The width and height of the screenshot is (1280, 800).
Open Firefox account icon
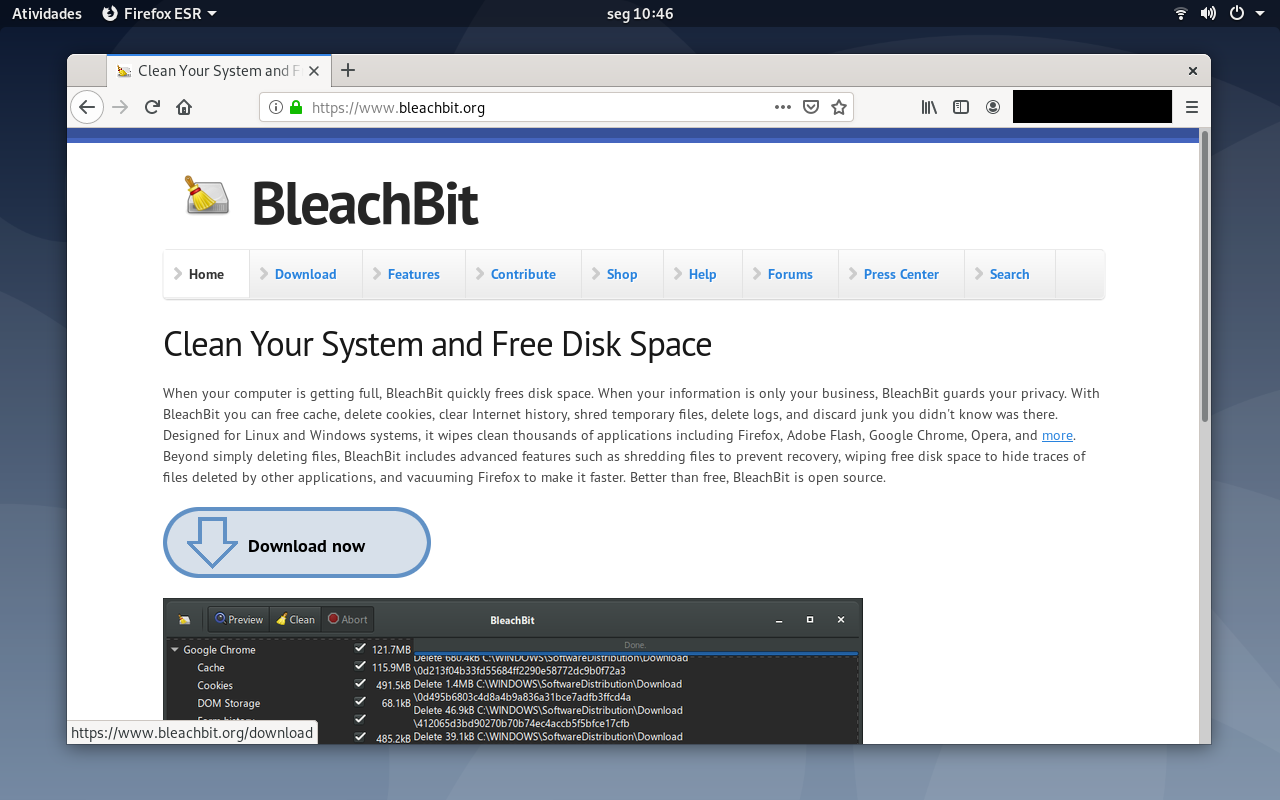click(993, 107)
